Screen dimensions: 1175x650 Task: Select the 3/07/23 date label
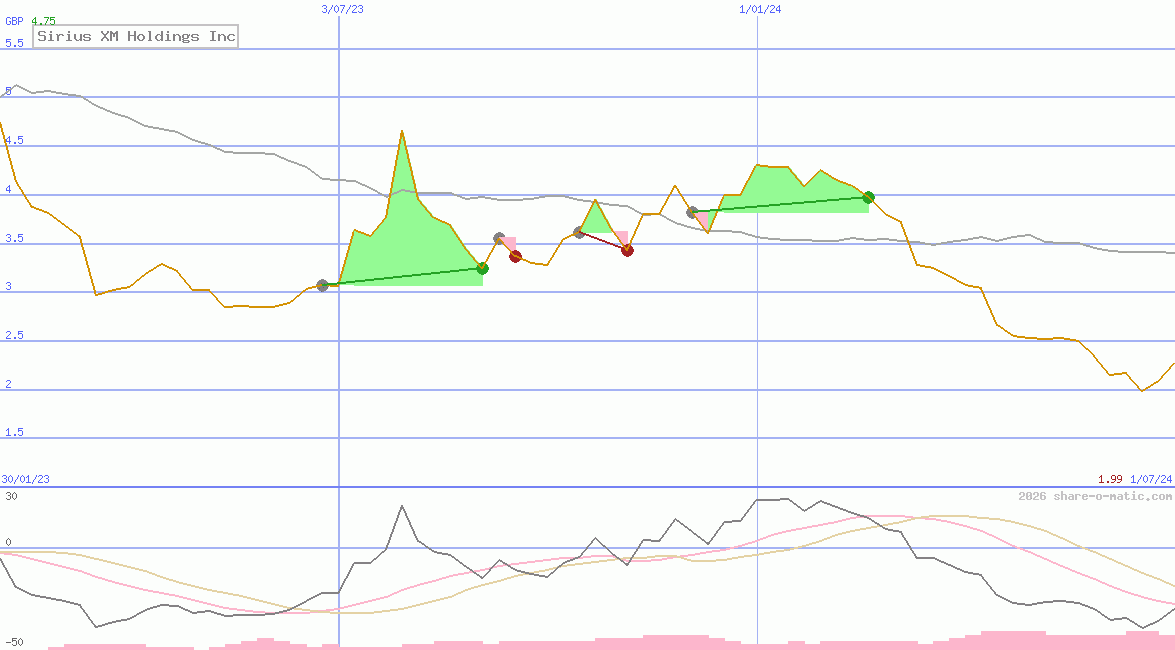340,10
